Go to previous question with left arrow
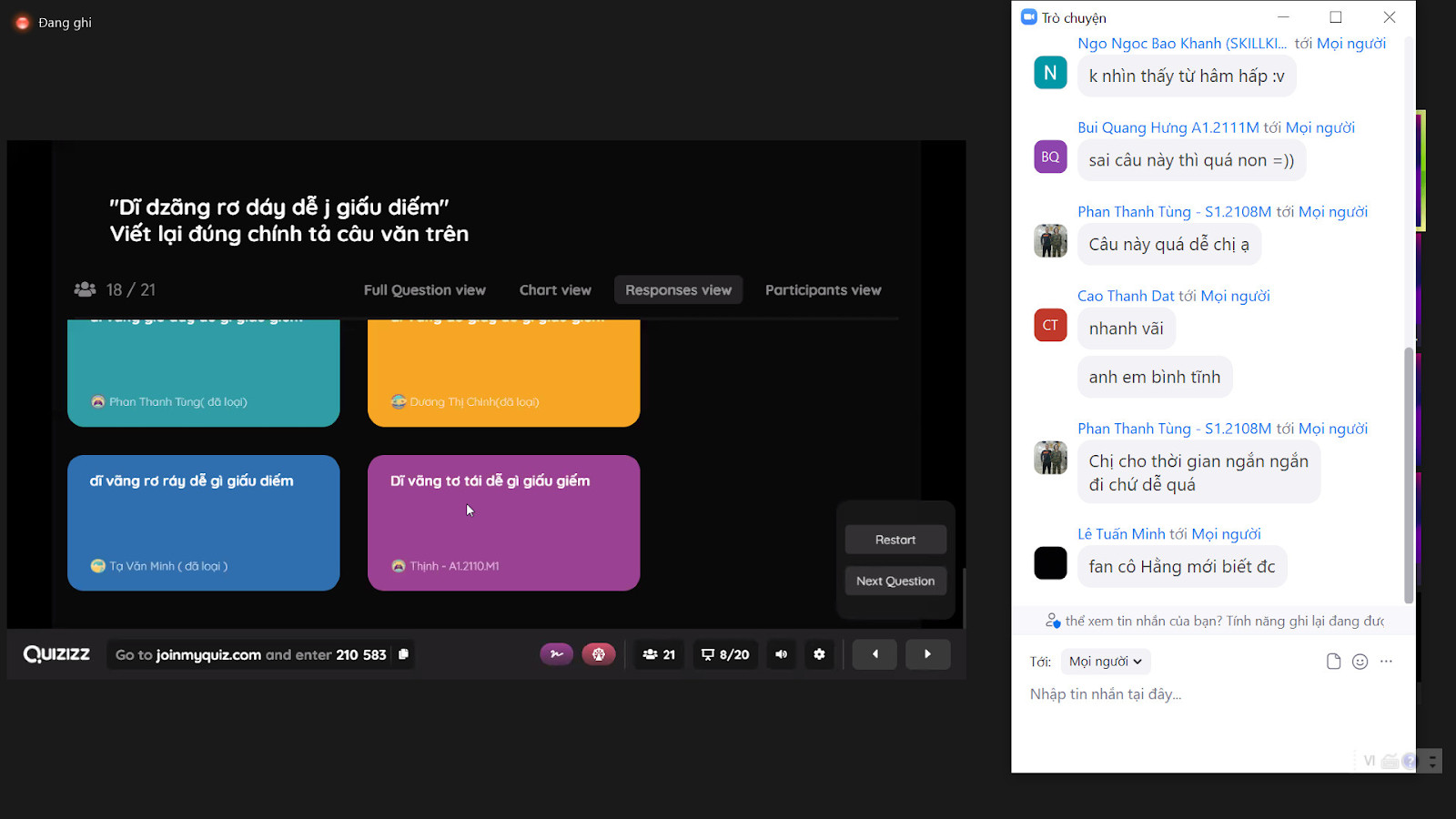This screenshot has width=1456, height=819. pos(875,654)
